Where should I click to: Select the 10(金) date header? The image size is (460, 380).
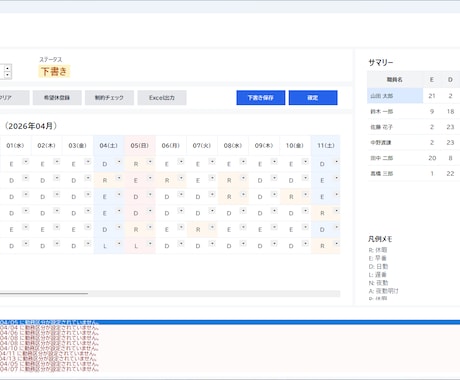295,146
